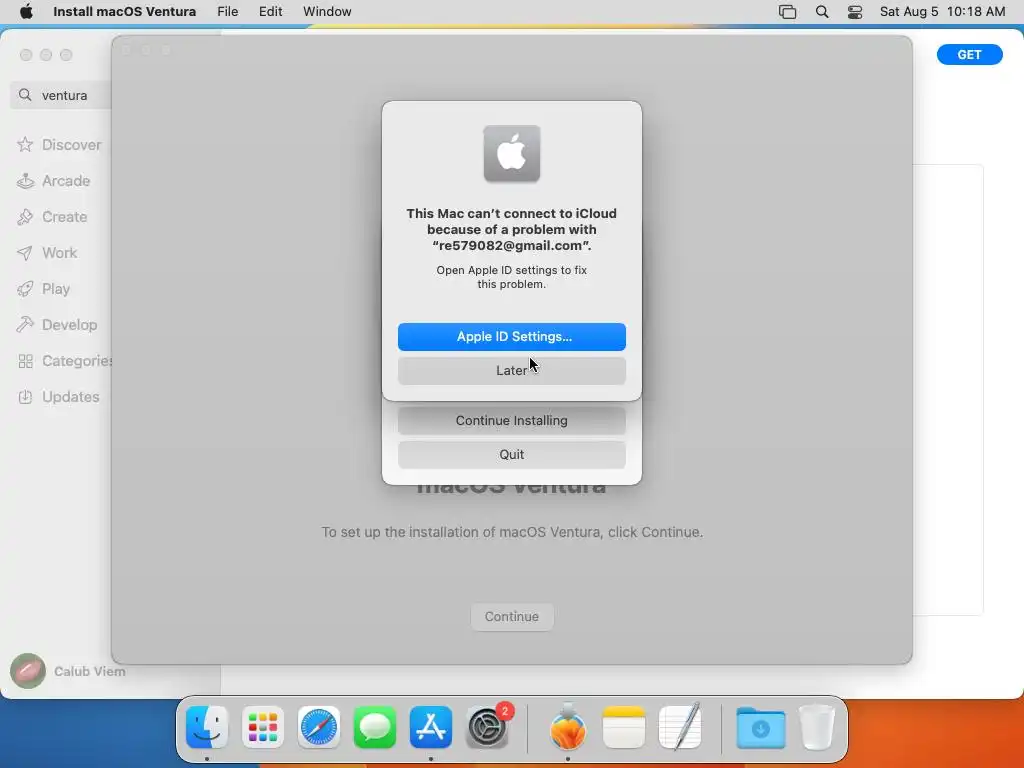Viewport: 1024px width, 768px height.
Task: Open the Apple menu
Action: [26, 12]
